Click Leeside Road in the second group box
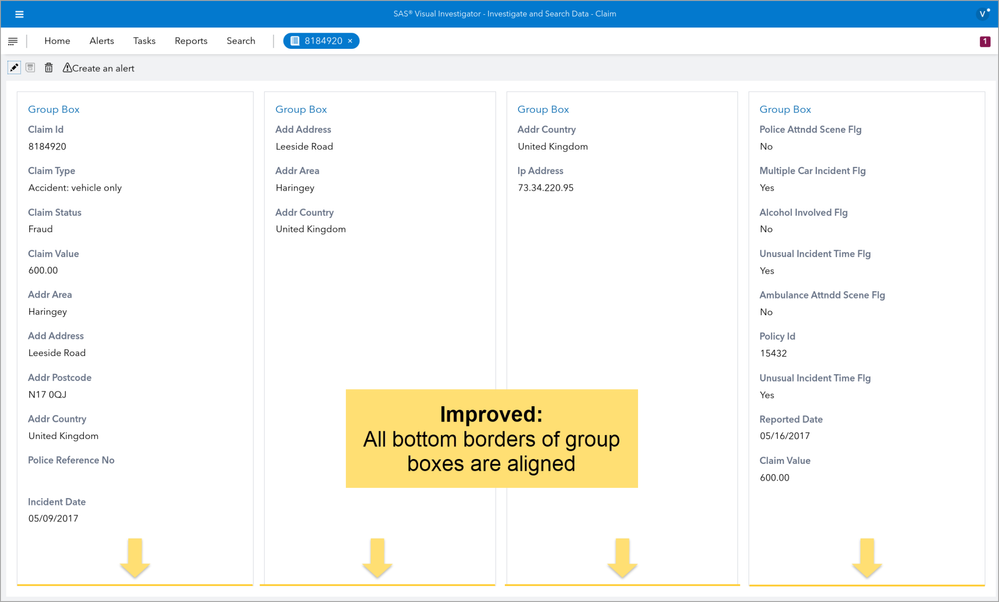 (x=305, y=147)
